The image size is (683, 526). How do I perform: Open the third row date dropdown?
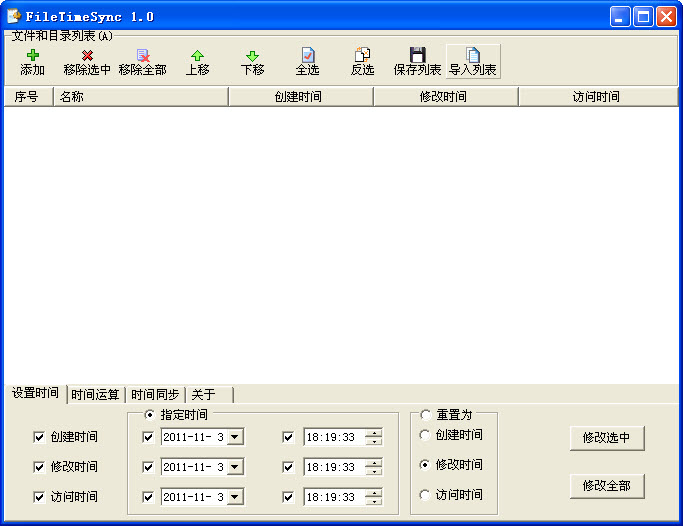click(x=235, y=497)
